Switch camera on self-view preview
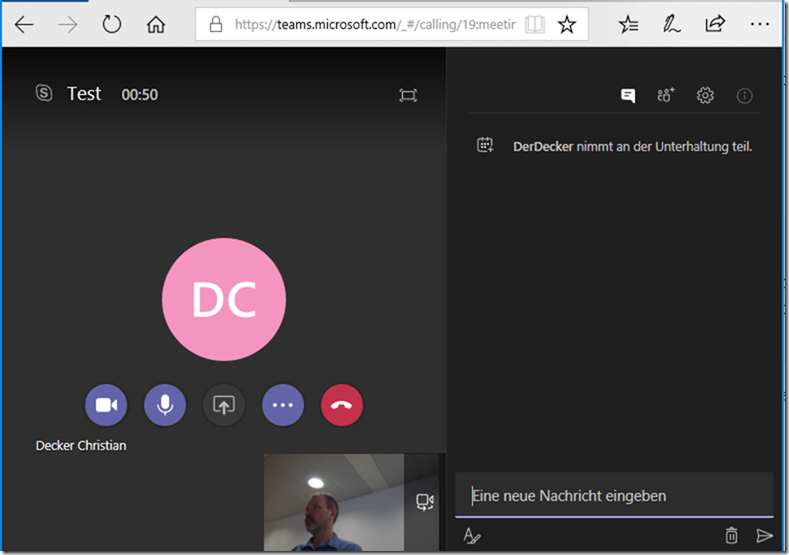 tap(425, 502)
